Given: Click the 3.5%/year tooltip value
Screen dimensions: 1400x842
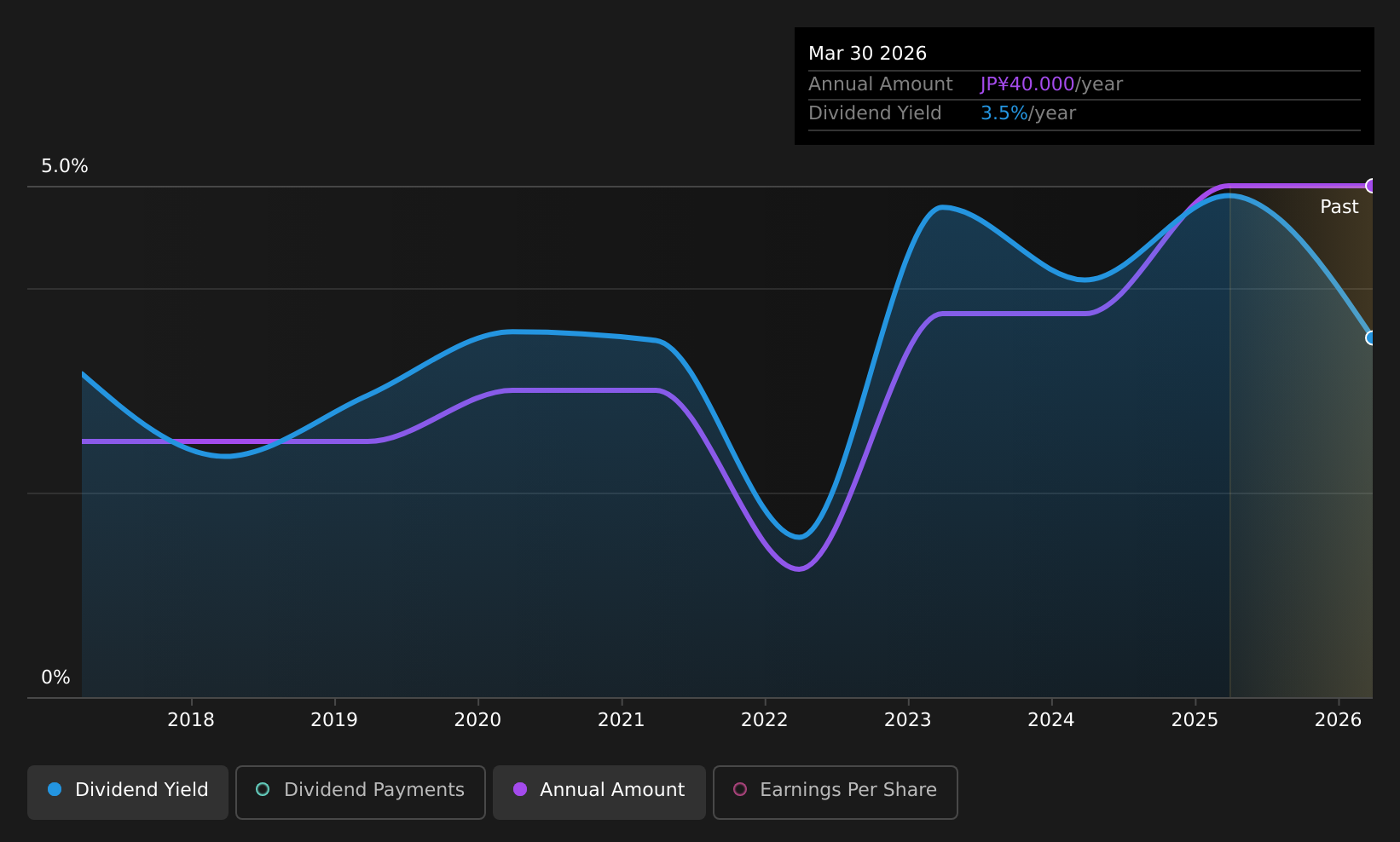Looking at the screenshot, I should [x=1028, y=113].
